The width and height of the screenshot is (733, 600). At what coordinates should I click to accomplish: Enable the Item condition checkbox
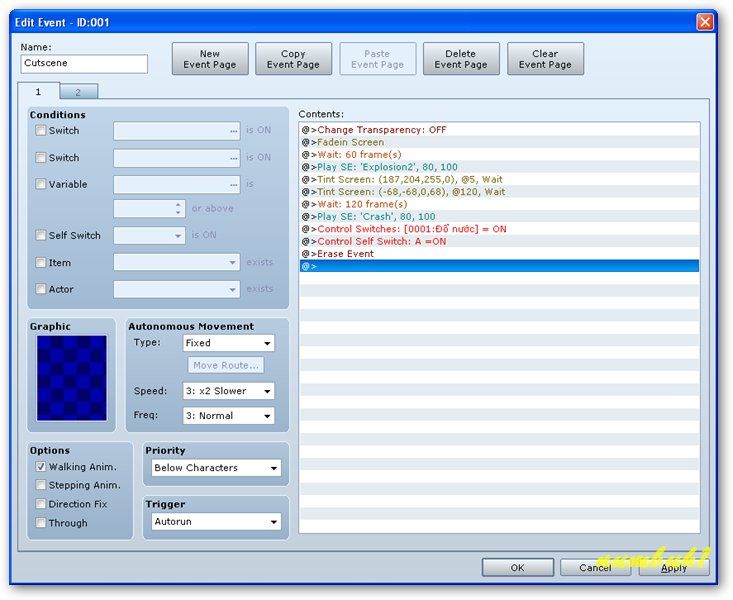click(41, 263)
